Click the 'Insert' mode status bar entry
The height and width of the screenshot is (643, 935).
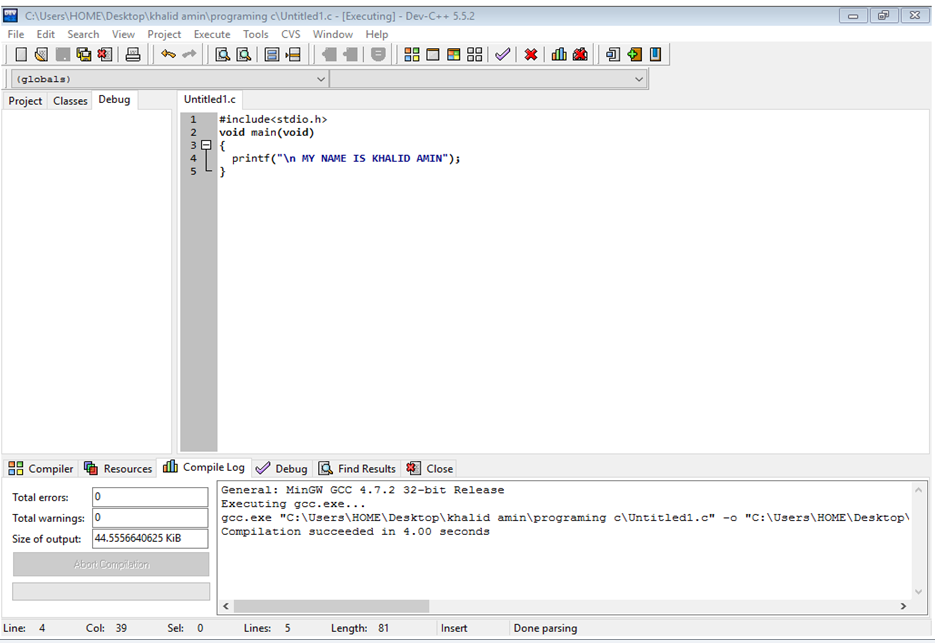[454, 628]
